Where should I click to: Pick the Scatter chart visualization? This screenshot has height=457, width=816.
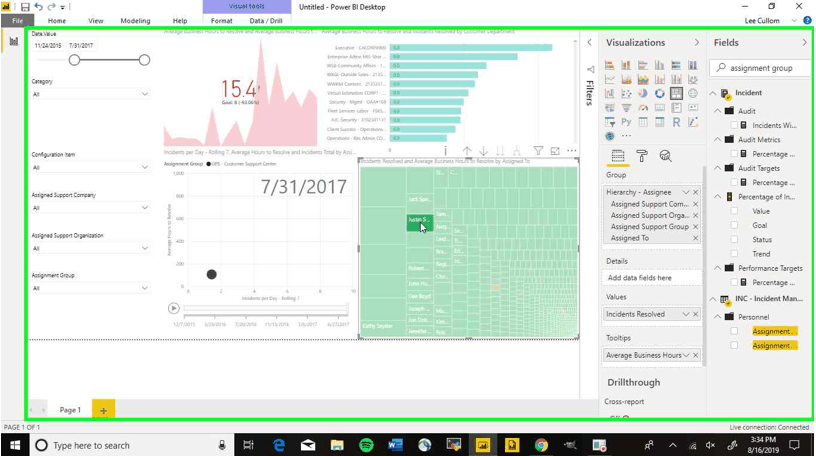pos(626,94)
